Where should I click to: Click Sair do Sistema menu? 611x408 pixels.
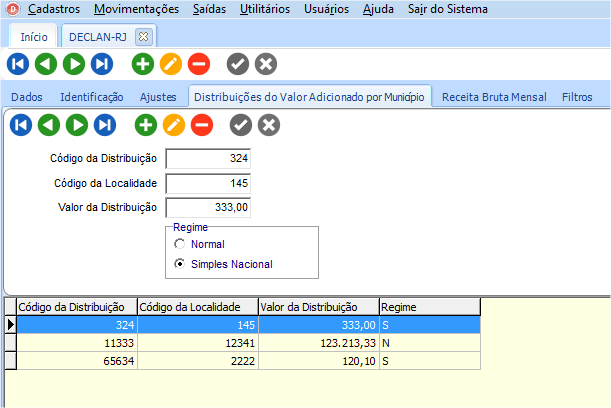(448, 9)
